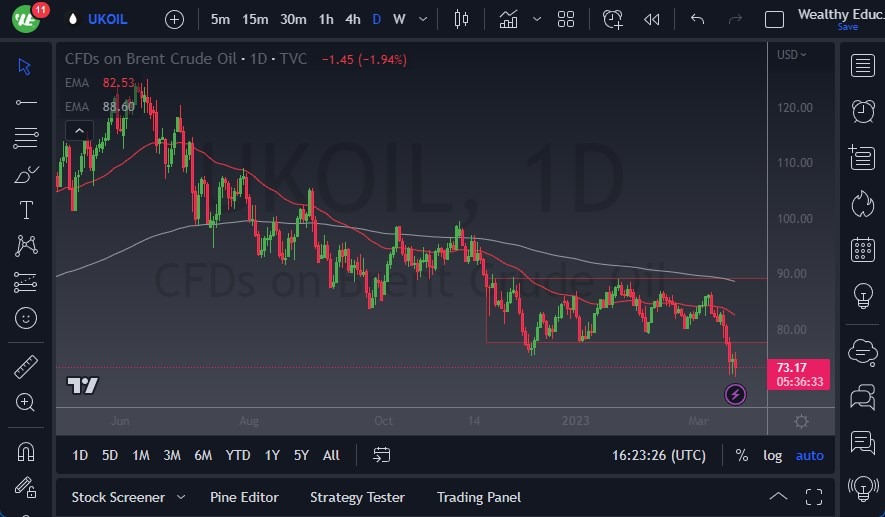Open the Calendar panel icon
This screenshot has height=517, width=885.
(862, 250)
